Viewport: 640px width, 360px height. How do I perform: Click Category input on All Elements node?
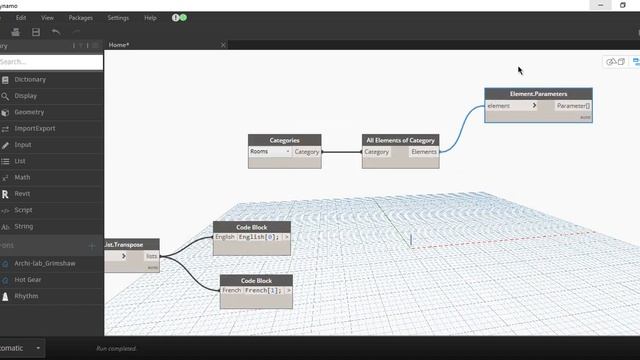click(376, 152)
